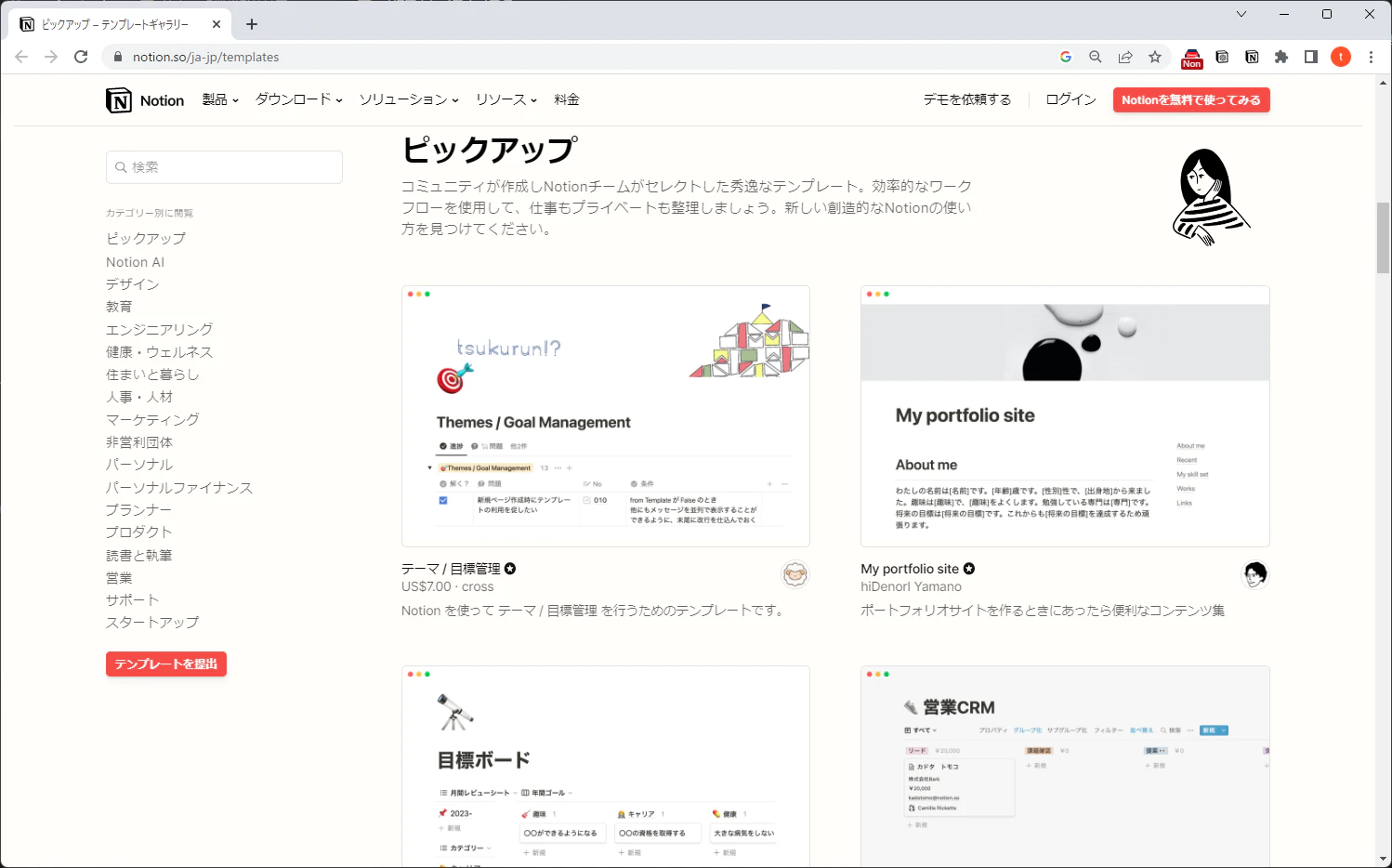Screen dimensions: 1392x868
Task: Click the ログイン link
Action: point(1071,99)
